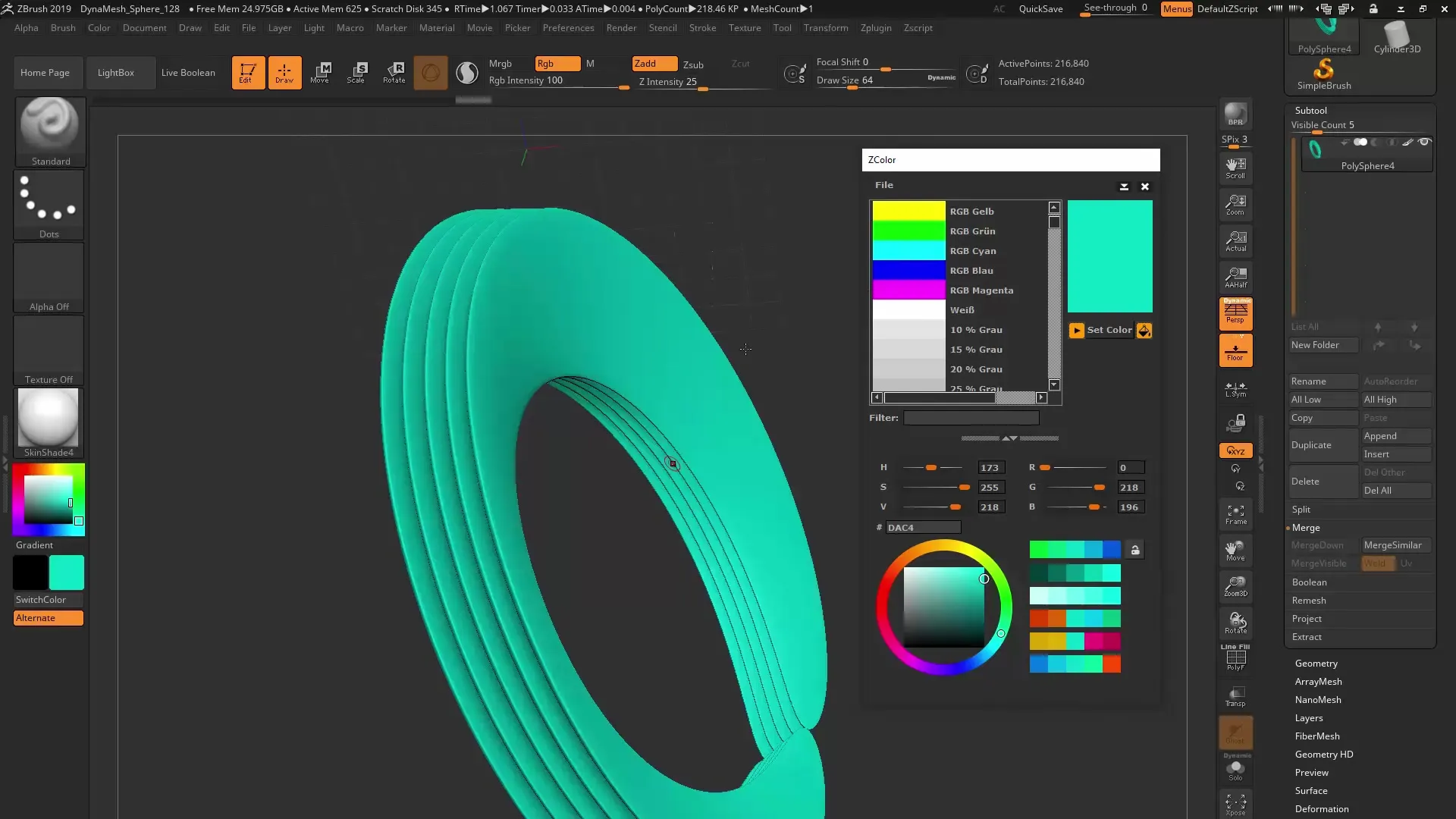Click MergeSimilar button
Screen dimensions: 1456x819
pyautogui.click(x=1395, y=545)
